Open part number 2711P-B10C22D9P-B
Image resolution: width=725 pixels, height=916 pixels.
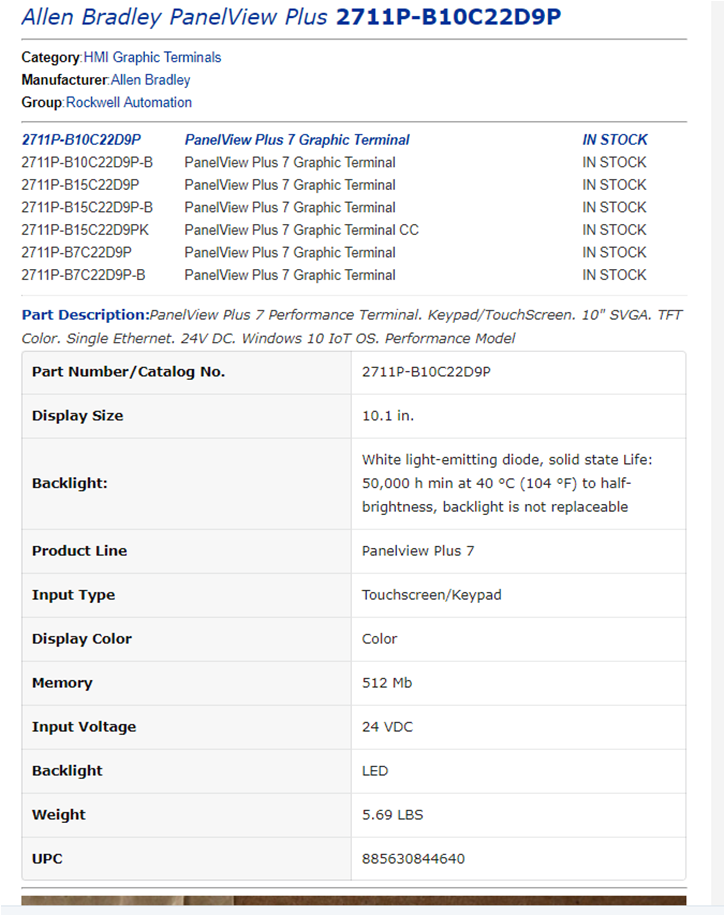[x=87, y=162]
